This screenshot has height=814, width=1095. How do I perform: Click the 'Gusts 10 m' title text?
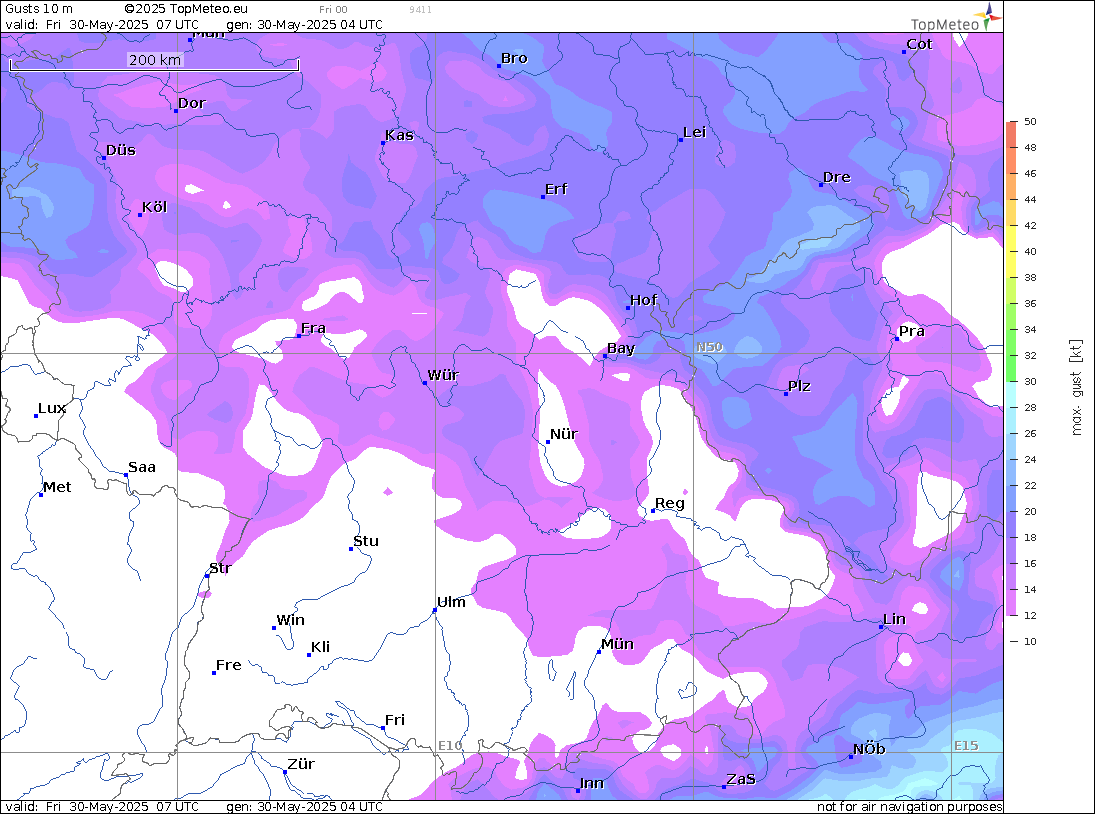39,9
